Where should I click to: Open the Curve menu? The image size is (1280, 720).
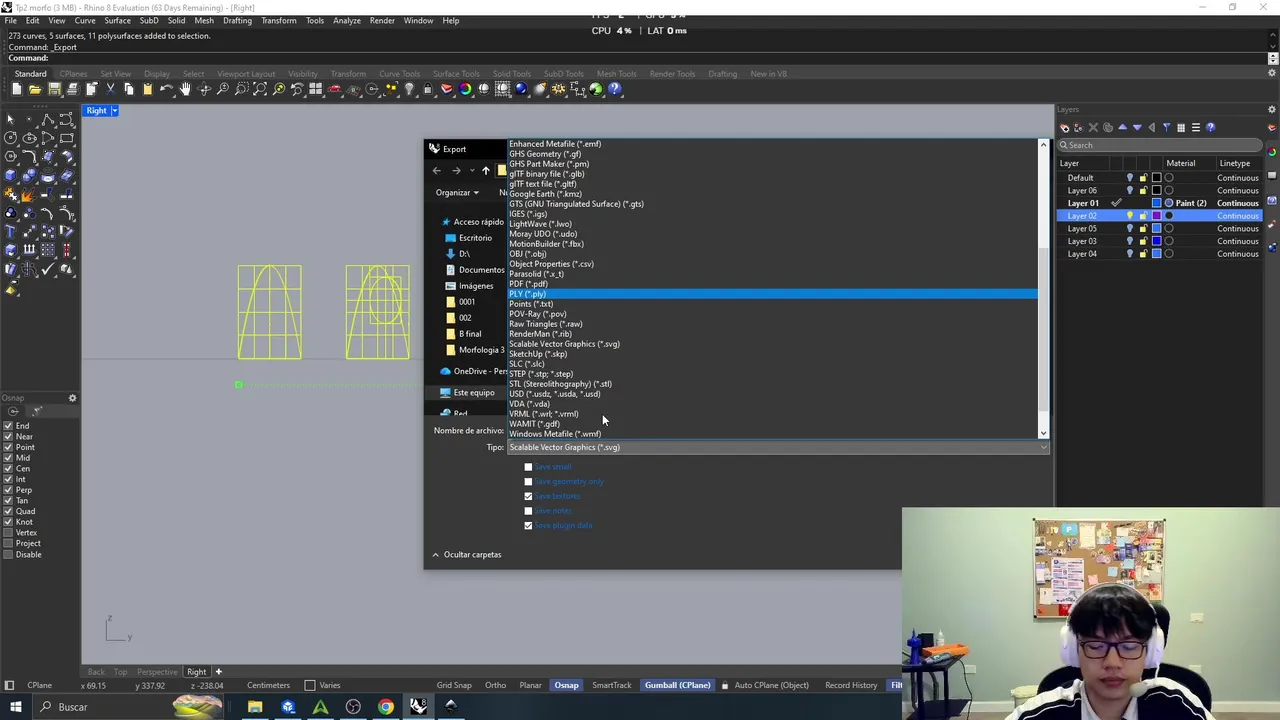(x=85, y=20)
